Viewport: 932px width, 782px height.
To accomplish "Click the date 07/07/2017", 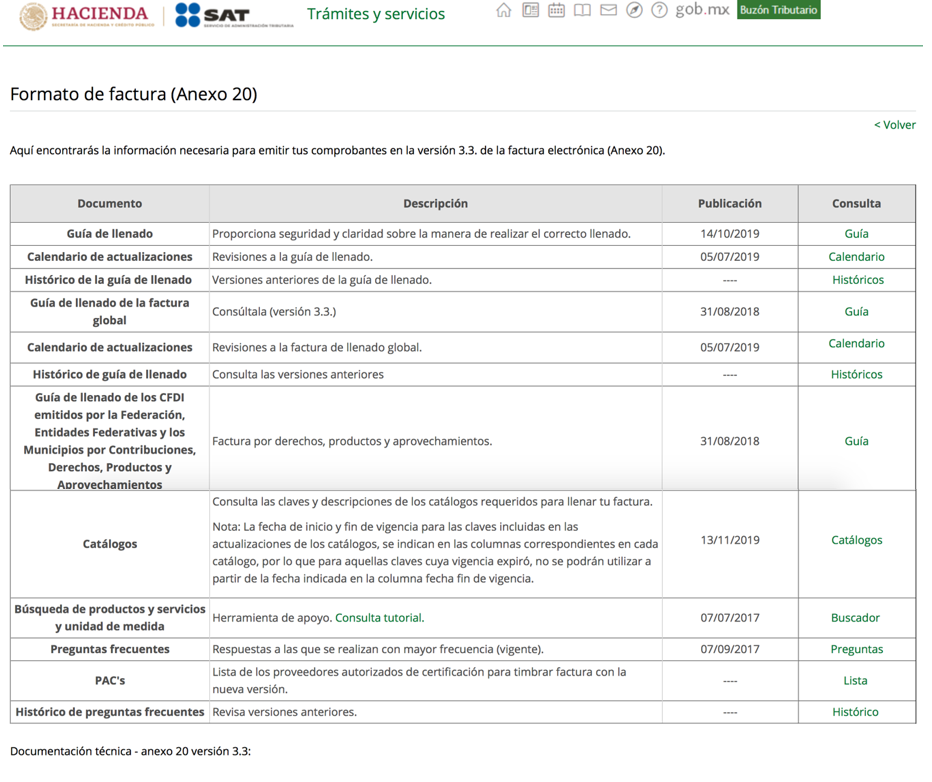I will pyautogui.click(x=730, y=618).
